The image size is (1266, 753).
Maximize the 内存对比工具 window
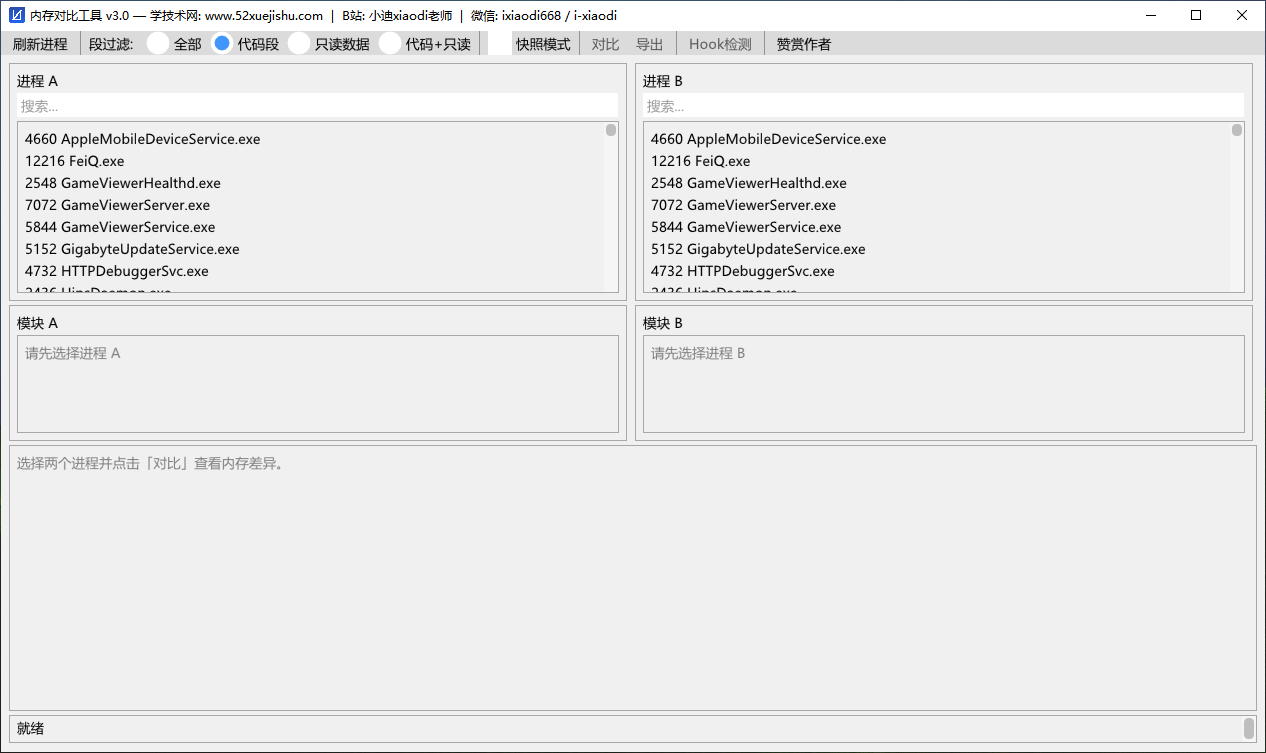1196,15
